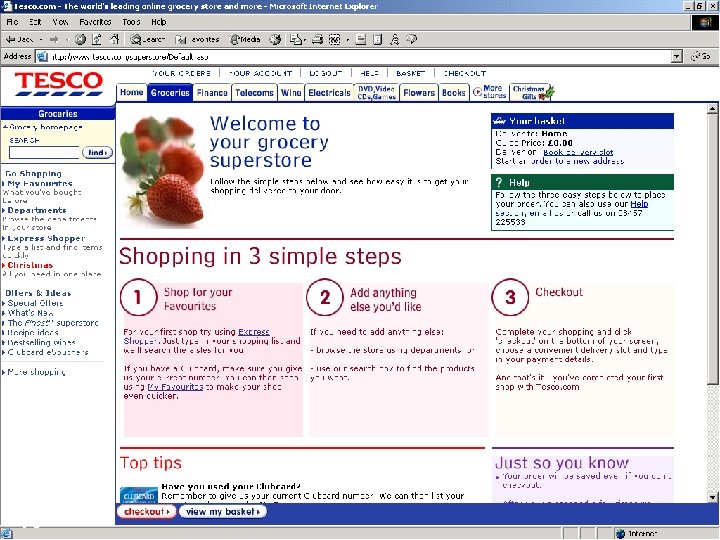Open the Address bar dropdown arrow
Image resolution: width=720 pixels, height=540 pixels.
coord(676,56)
